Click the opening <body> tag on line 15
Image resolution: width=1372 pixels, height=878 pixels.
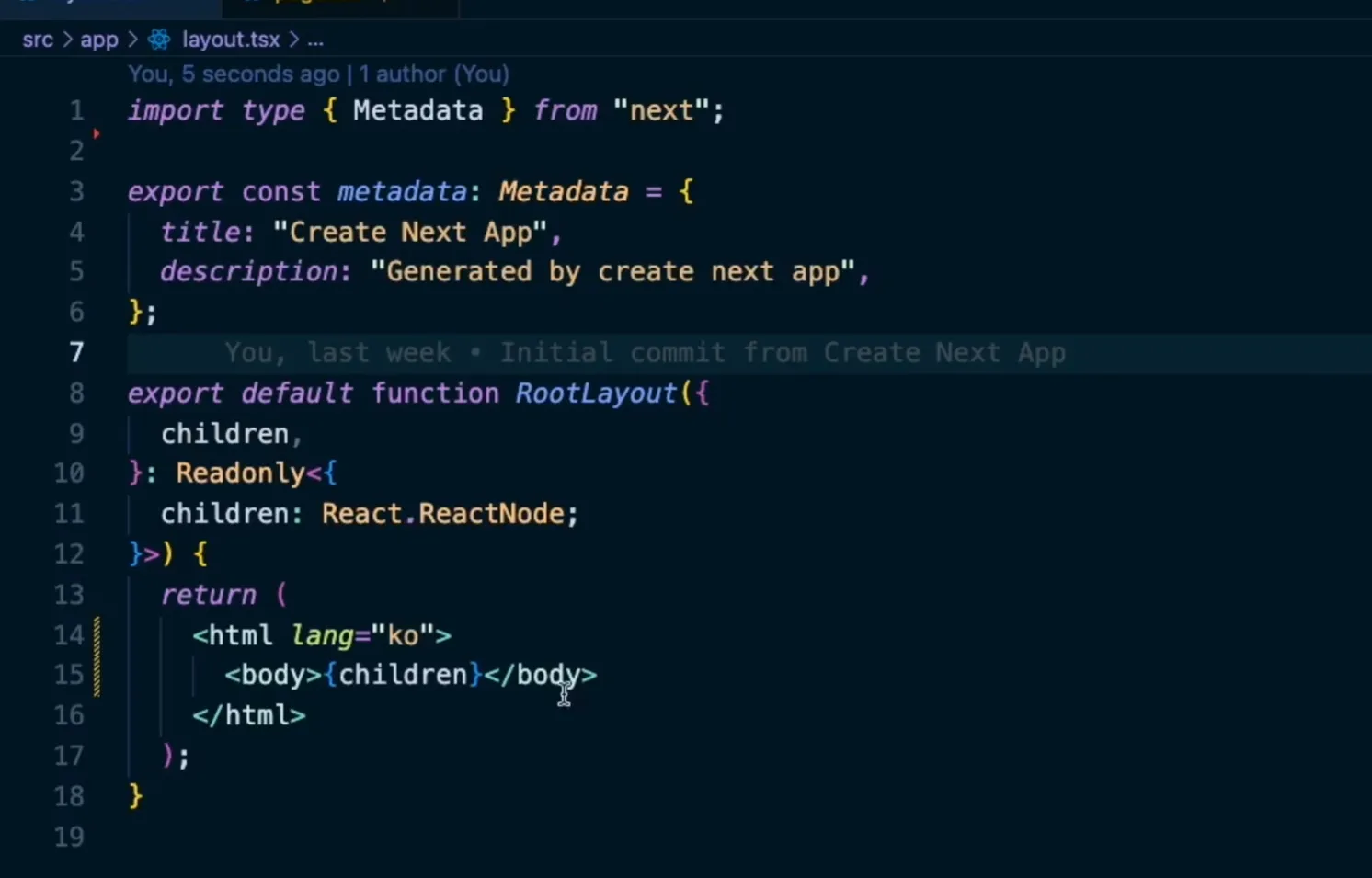click(x=273, y=675)
